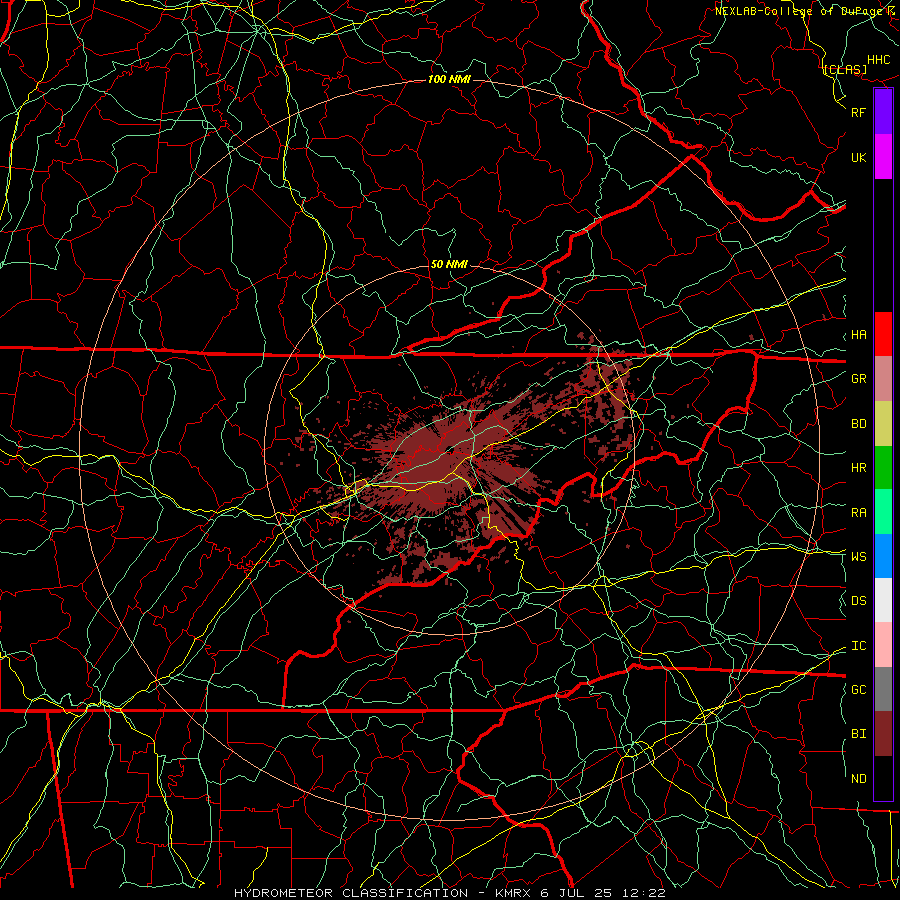Click the BD yellow-olive legend swatch

coord(883,423)
